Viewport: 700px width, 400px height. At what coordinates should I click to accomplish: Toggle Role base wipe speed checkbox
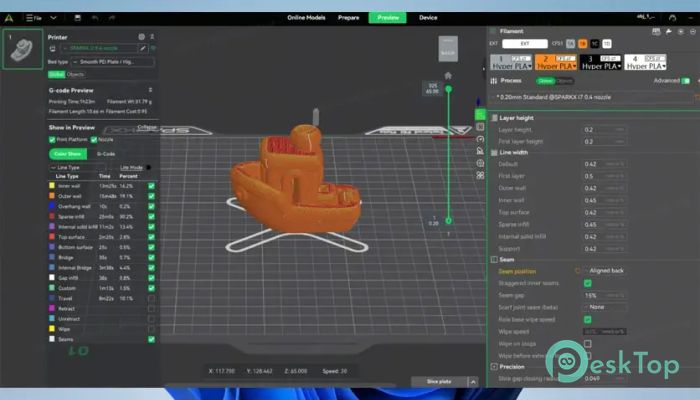(588, 319)
